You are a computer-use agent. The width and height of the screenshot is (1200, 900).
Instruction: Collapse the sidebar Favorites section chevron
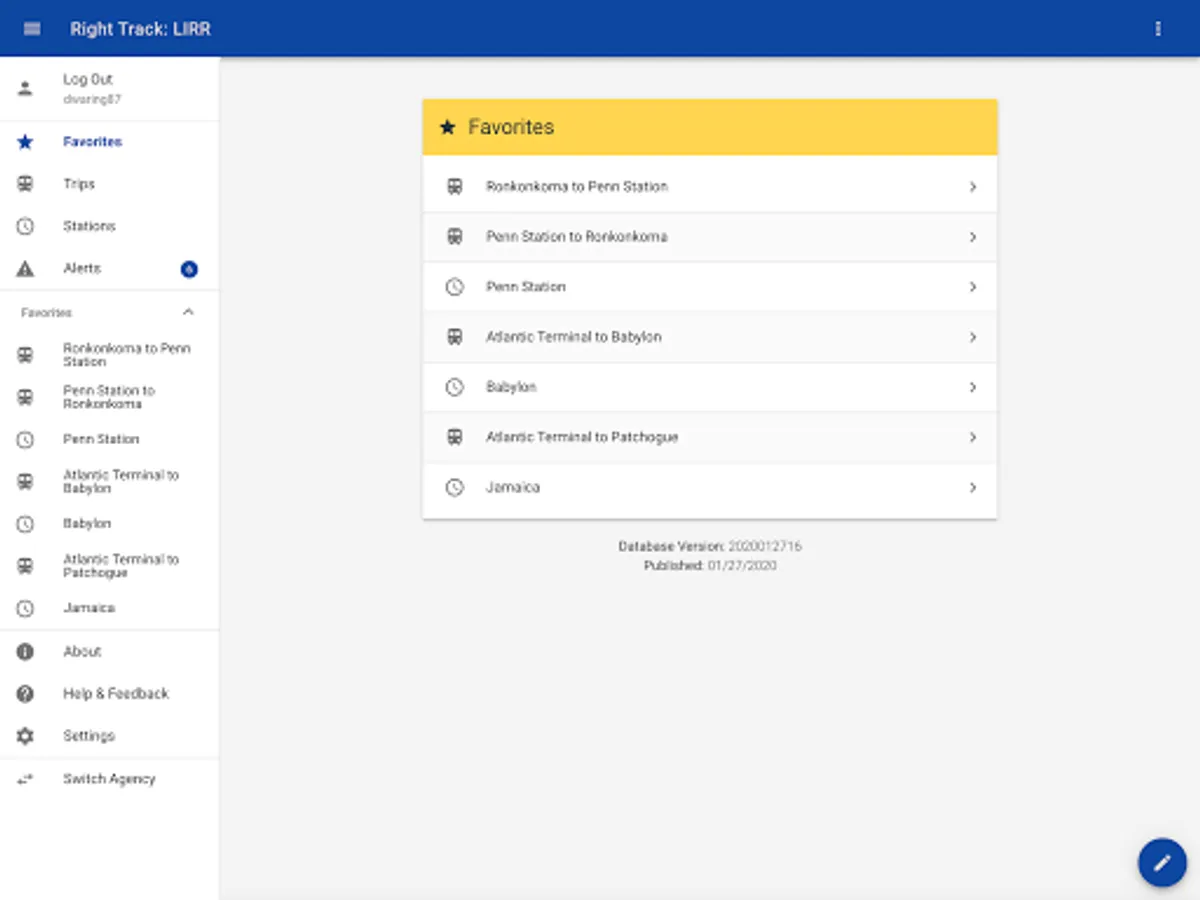[x=188, y=312]
